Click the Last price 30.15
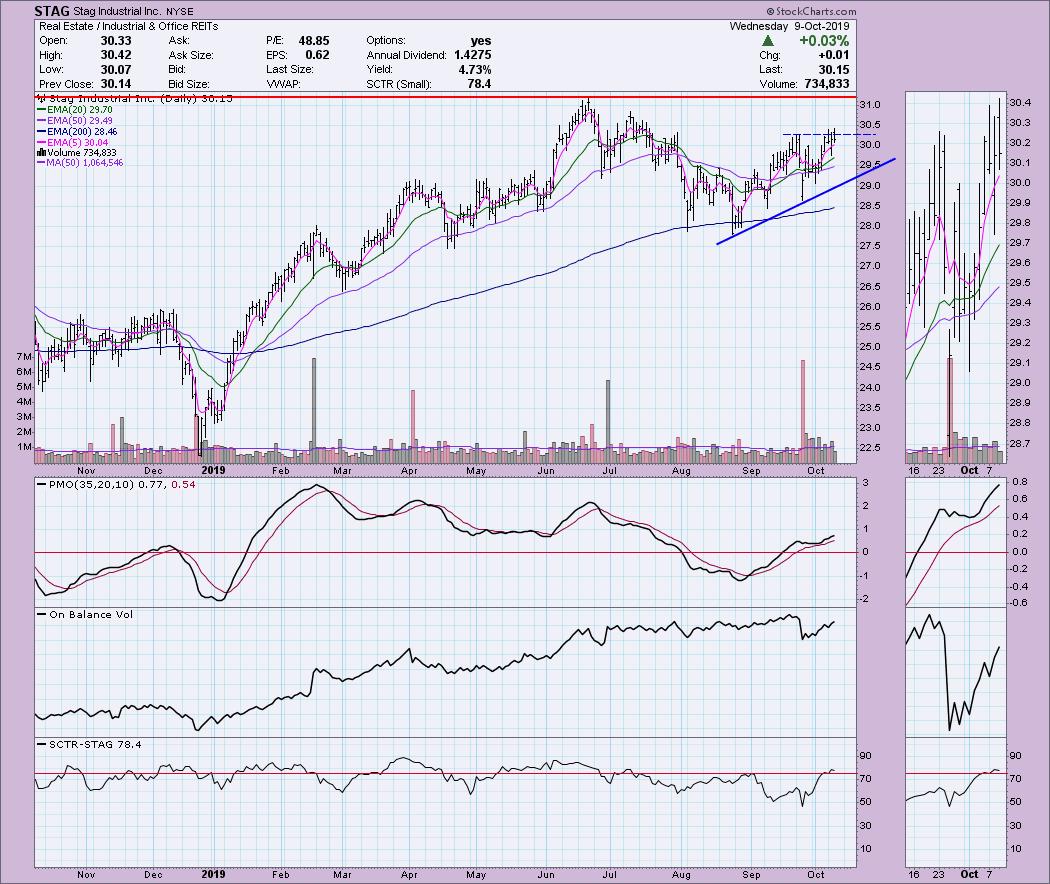The height and width of the screenshot is (884, 1050). pos(834,70)
